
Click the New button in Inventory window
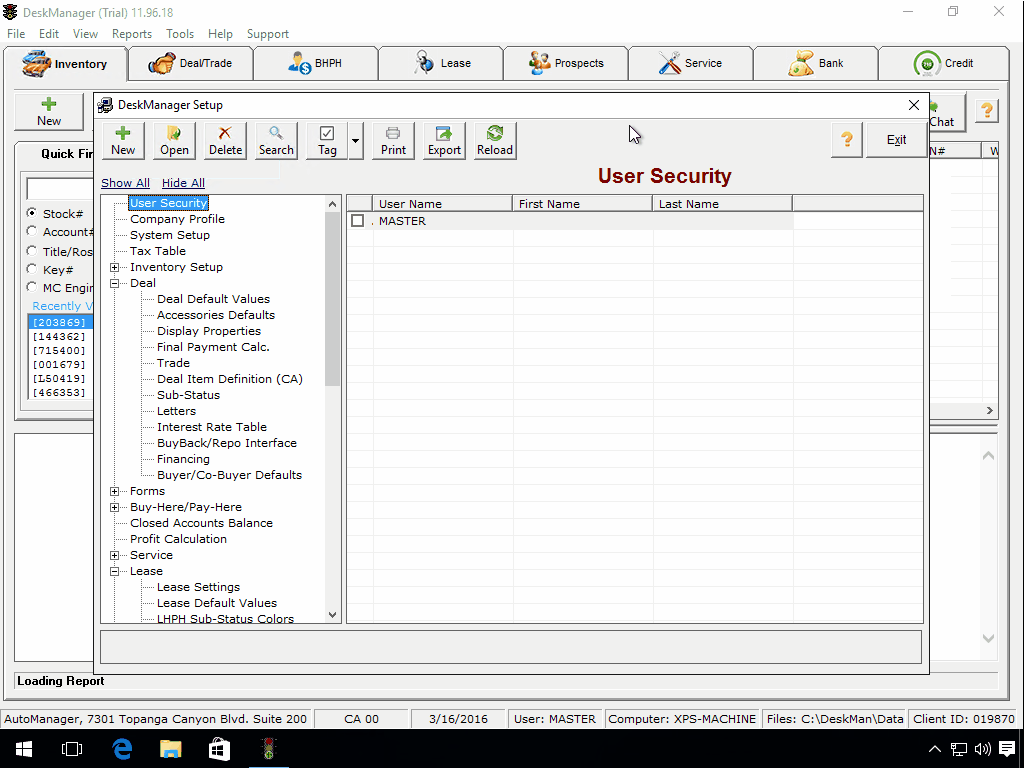(x=49, y=112)
